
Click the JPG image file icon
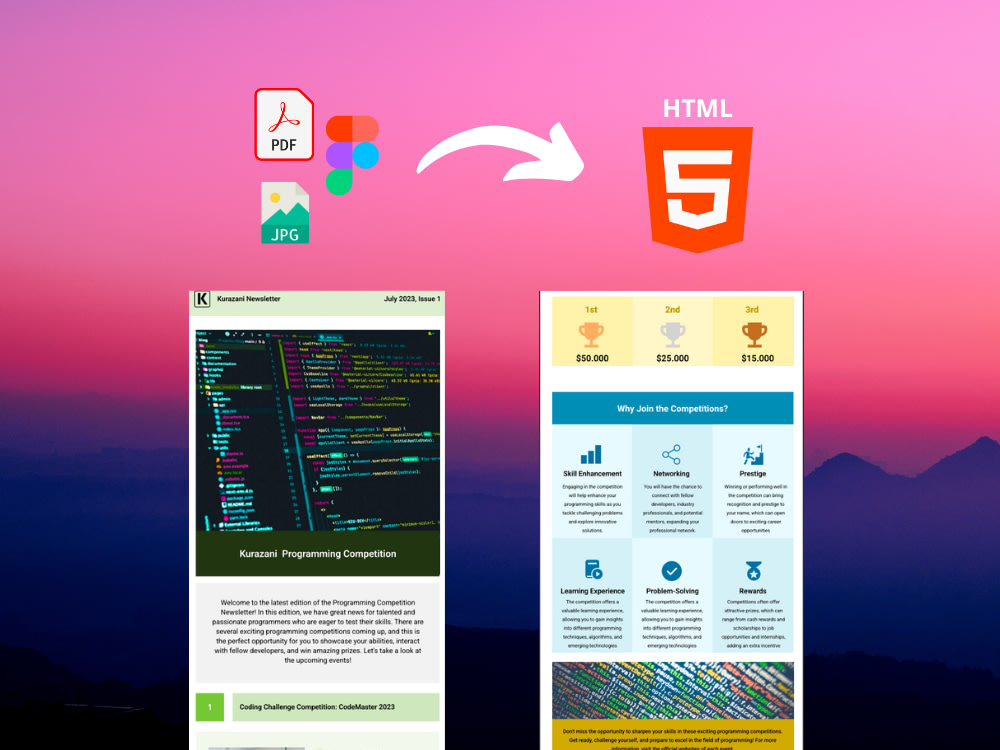(285, 212)
